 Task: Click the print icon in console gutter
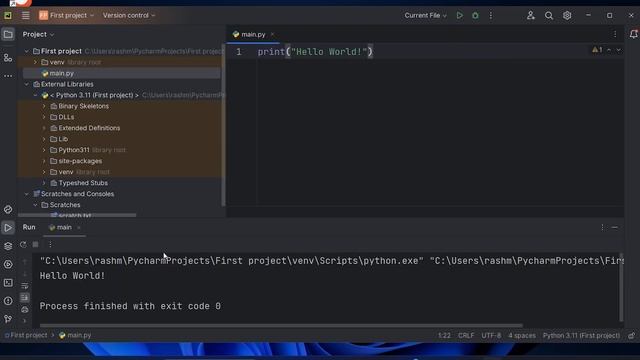pos(24,309)
